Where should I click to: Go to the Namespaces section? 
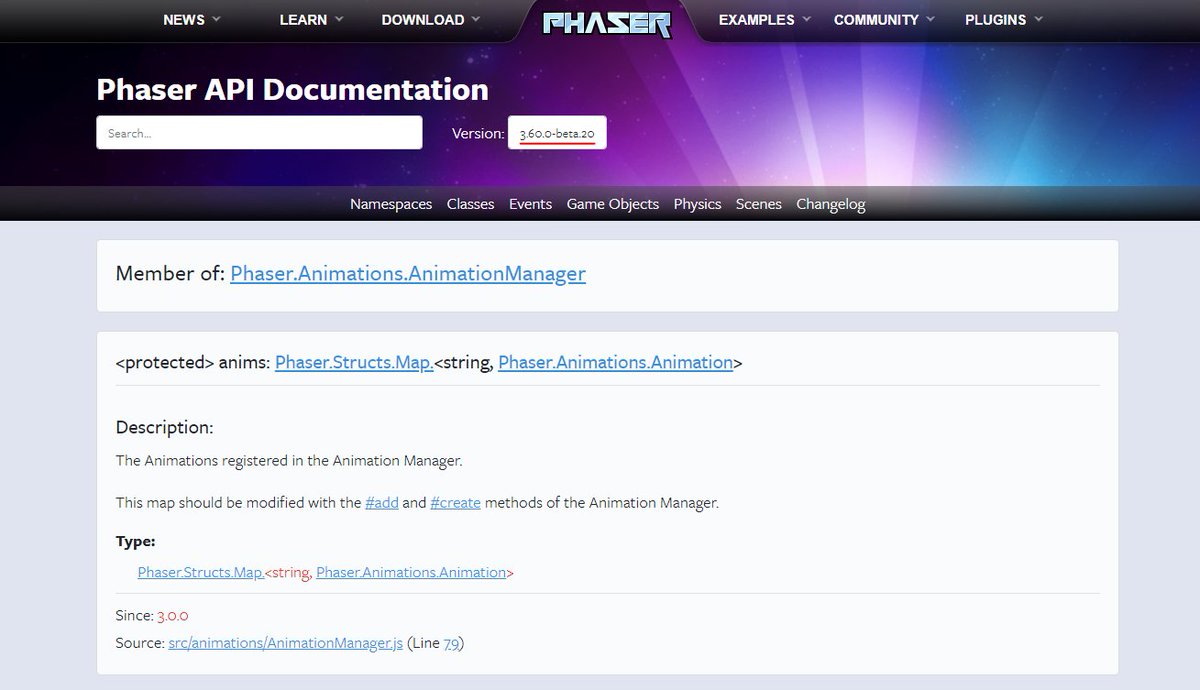coord(391,204)
